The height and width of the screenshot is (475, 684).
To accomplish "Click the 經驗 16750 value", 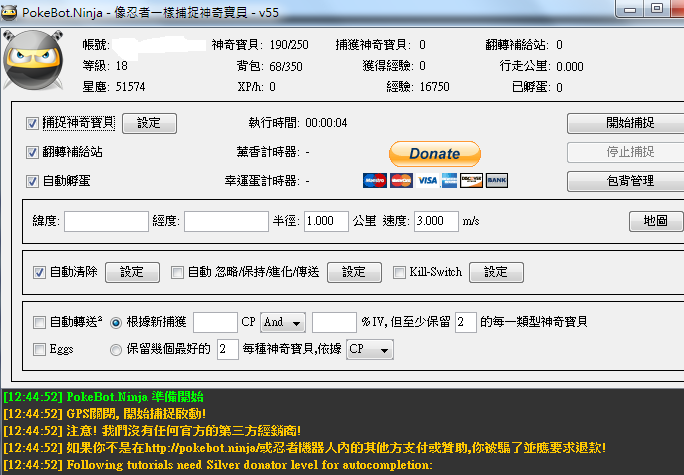I will tap(434, 87).
